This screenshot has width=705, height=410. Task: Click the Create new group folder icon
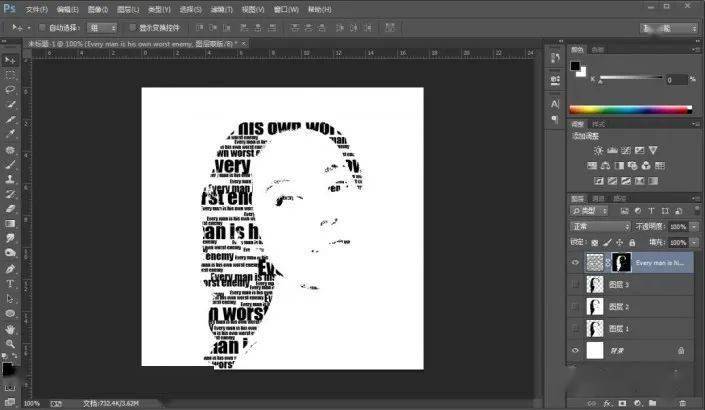[x=652, y=403]
